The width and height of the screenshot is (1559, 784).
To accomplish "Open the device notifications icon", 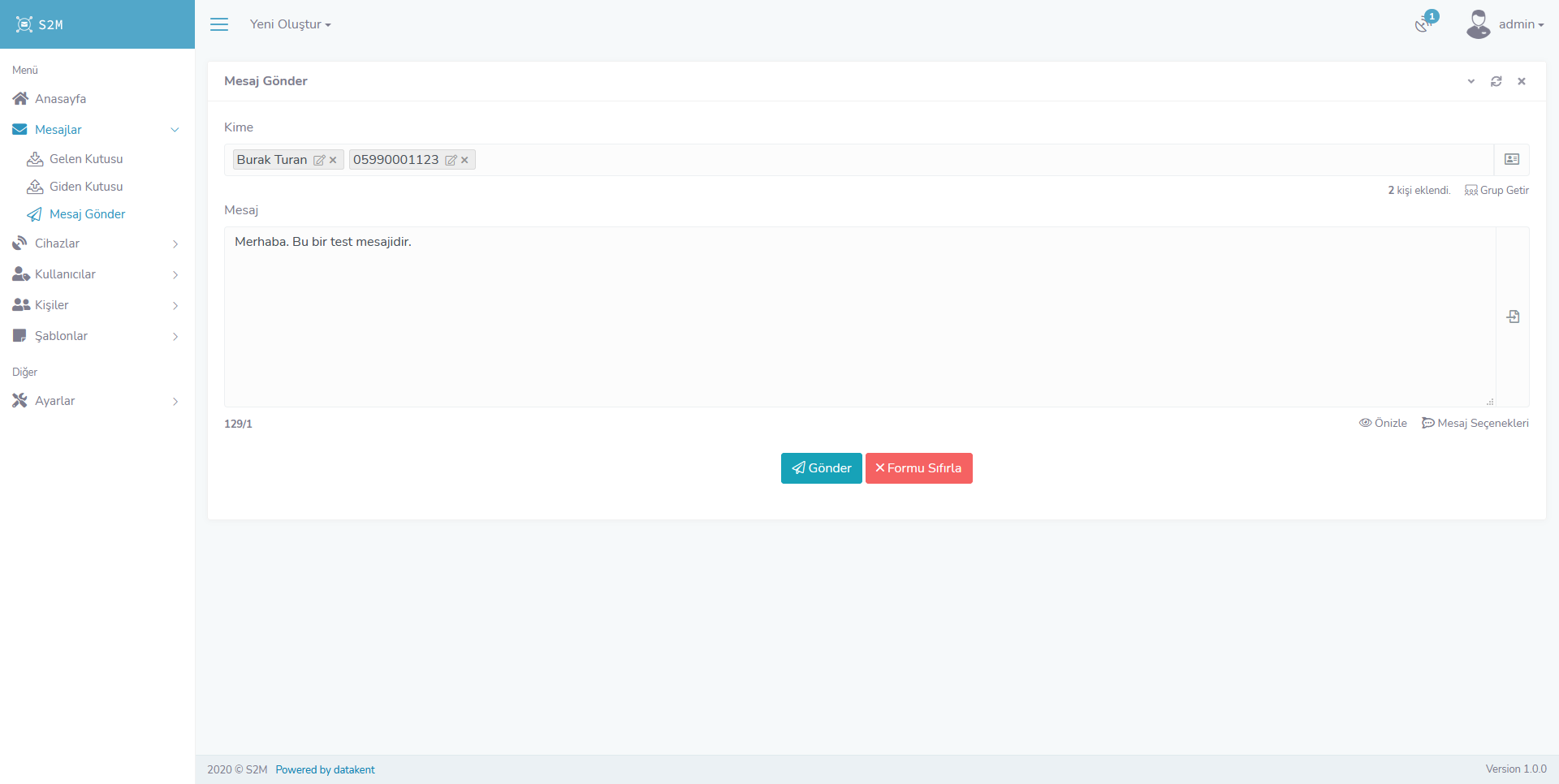I will 1423,24.
